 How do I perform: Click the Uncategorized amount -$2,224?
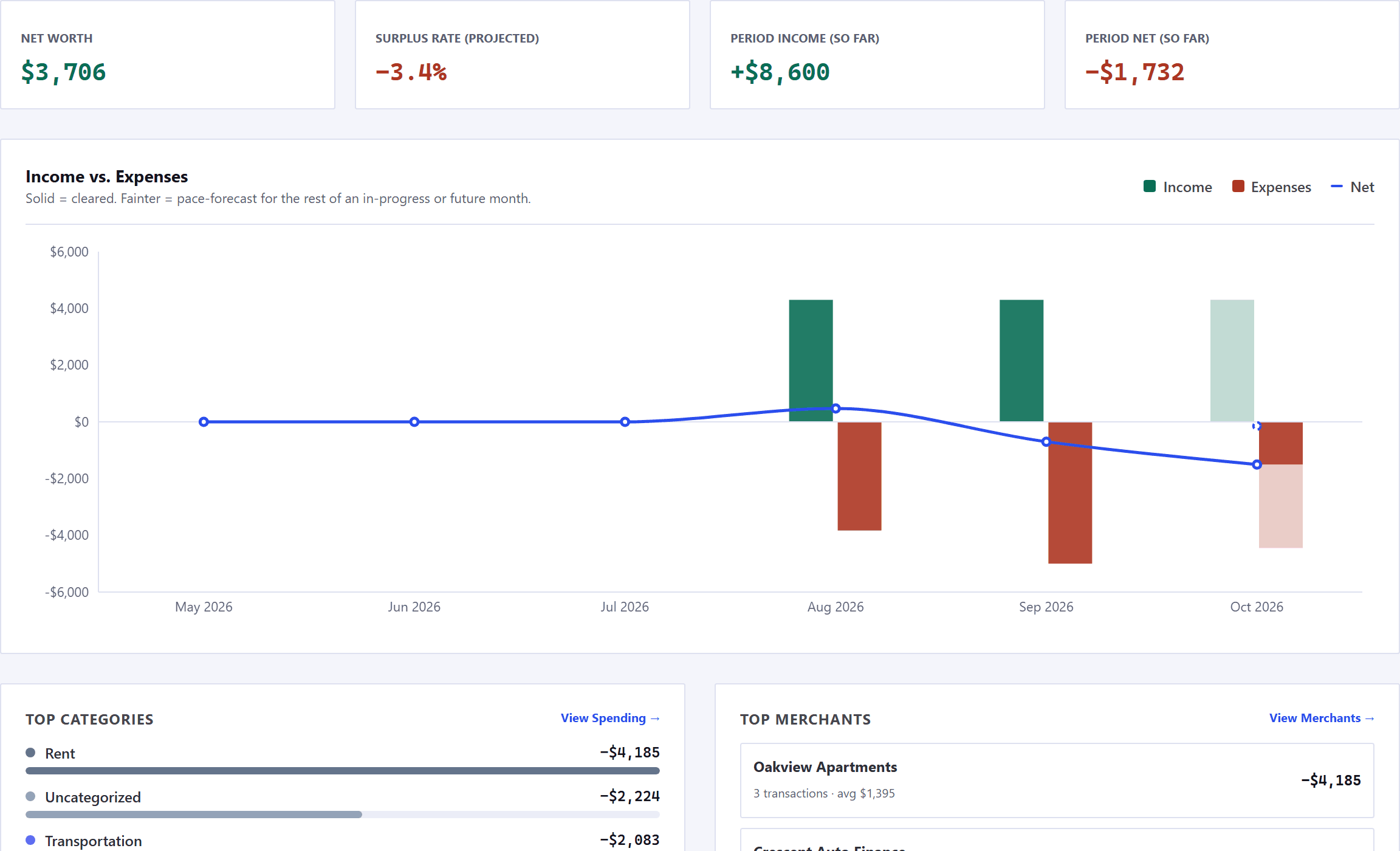[x=630, y=796]
